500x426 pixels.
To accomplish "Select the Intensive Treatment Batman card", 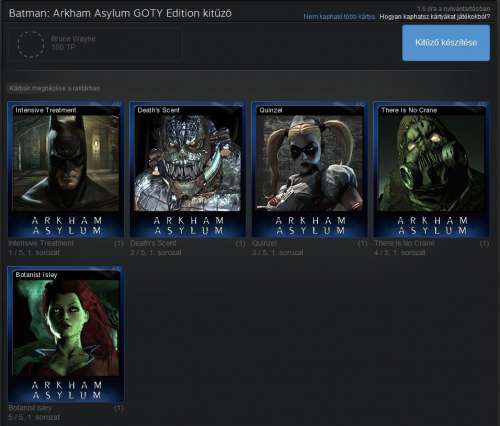I will pos(66,170).
